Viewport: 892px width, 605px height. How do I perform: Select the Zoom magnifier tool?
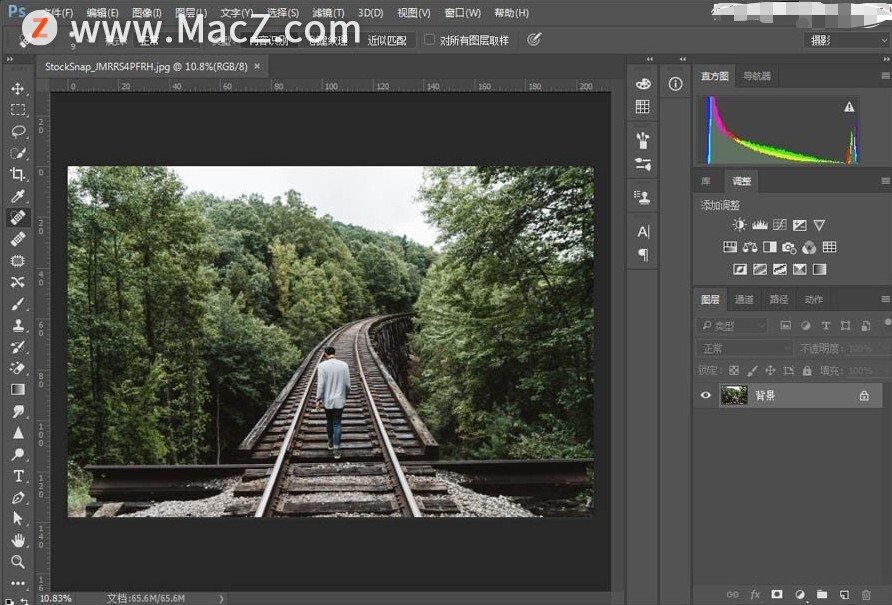[x=18, y=562]
